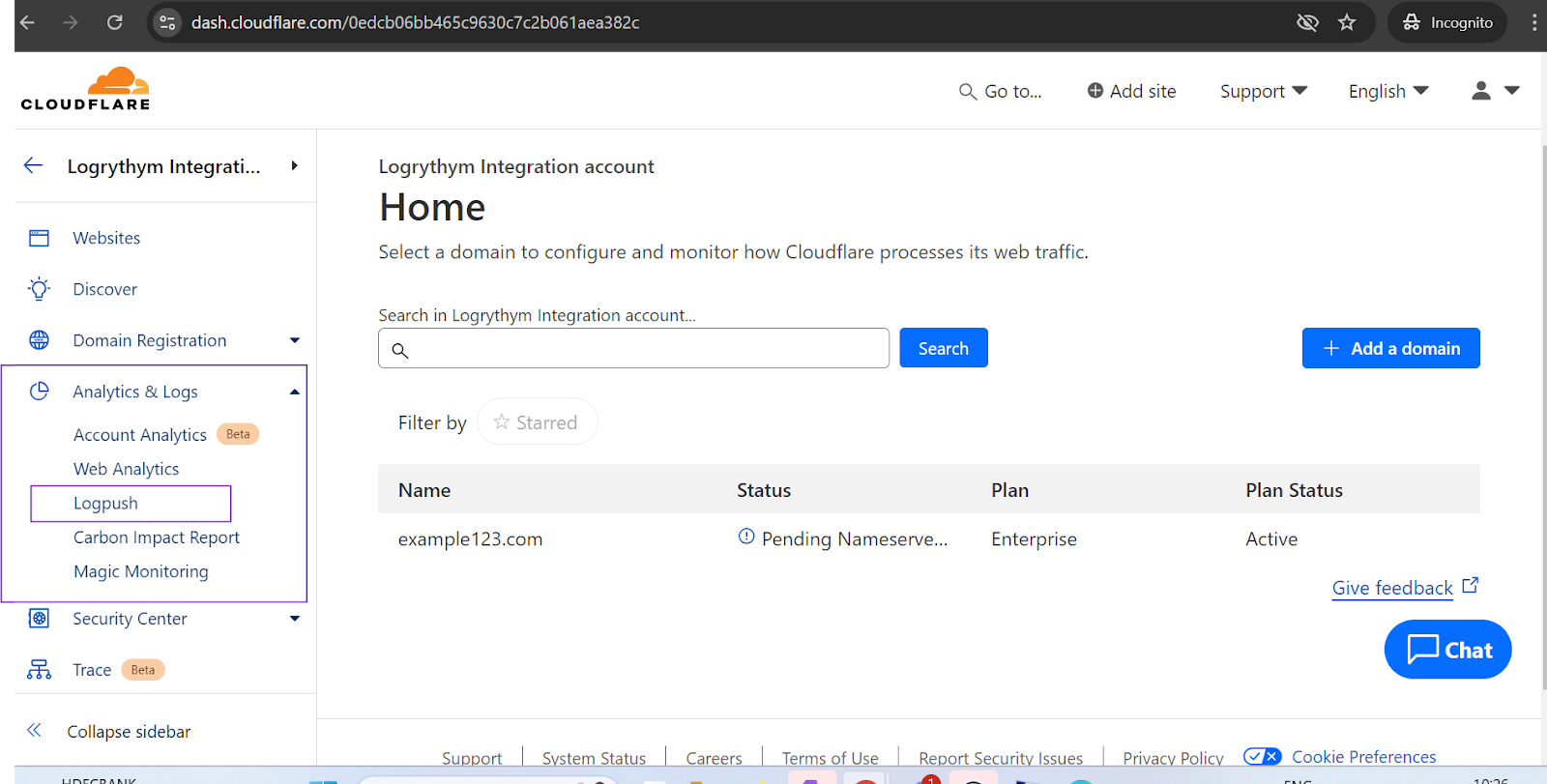Toggle the Cookie Preferences privacy switch
Viewport: 1547px width, 784px height.
point(1262,757)
